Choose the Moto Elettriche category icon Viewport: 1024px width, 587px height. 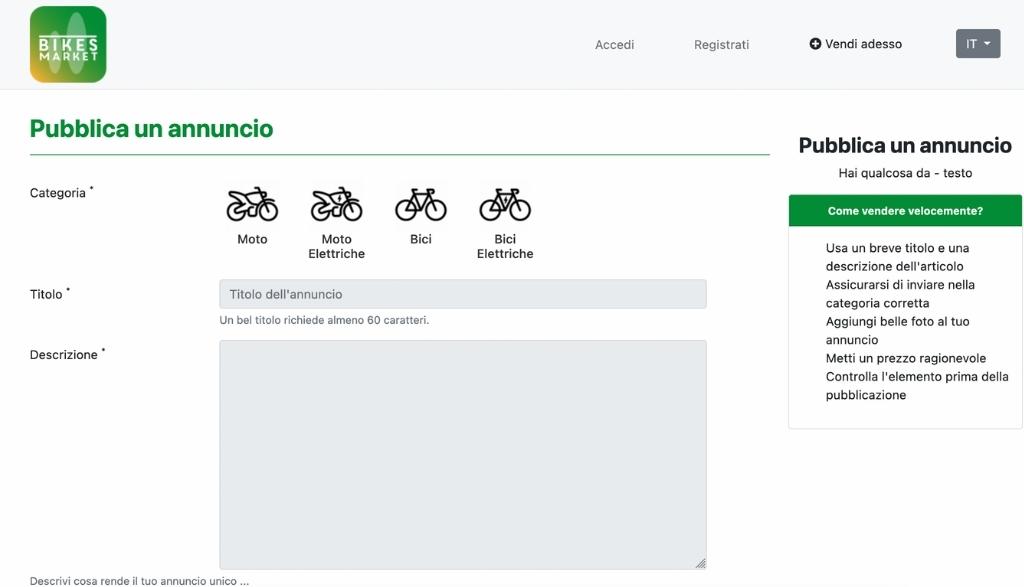tap(336, 204)
